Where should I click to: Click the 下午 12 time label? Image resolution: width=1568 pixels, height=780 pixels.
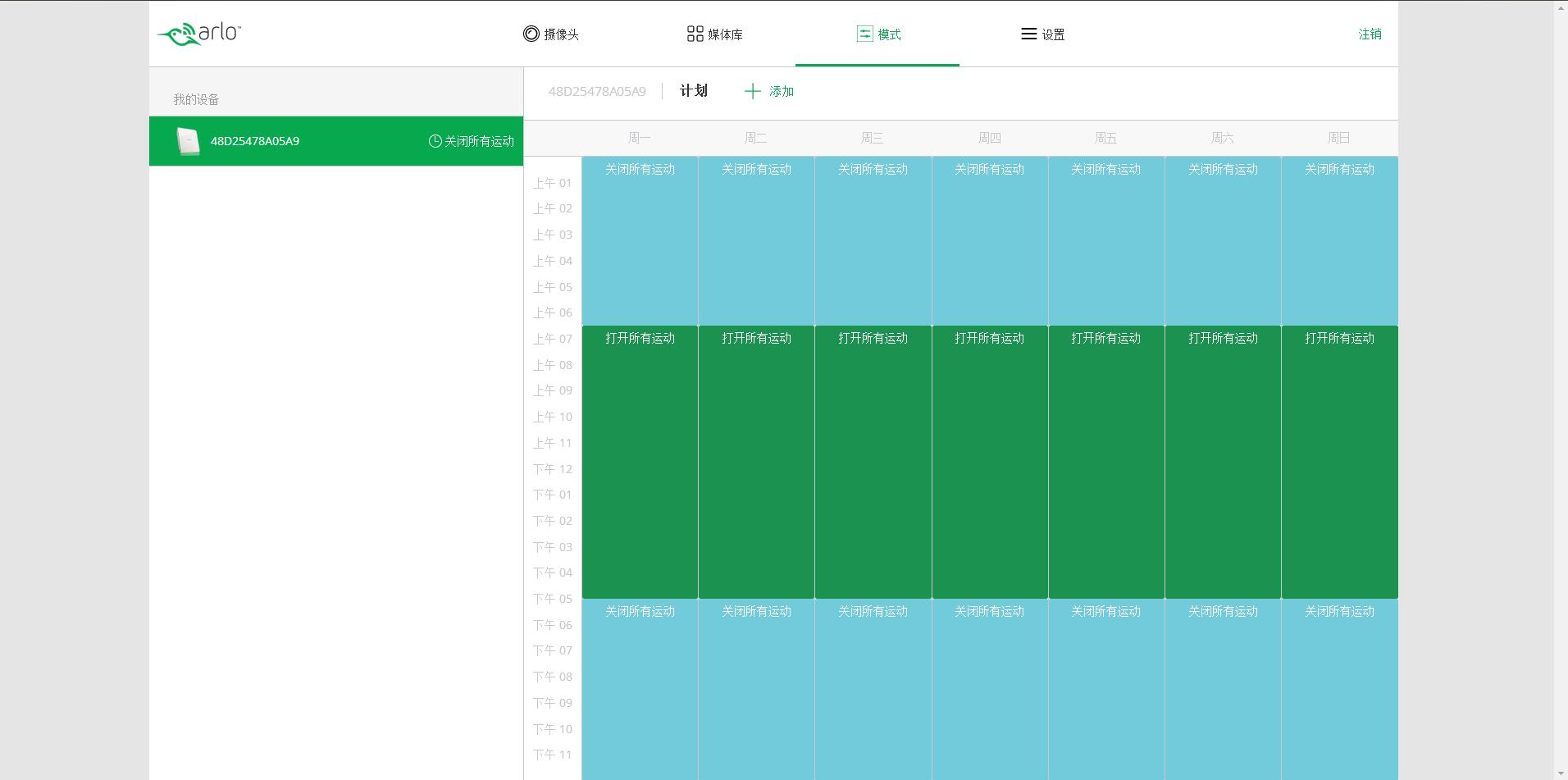point(553,469)
